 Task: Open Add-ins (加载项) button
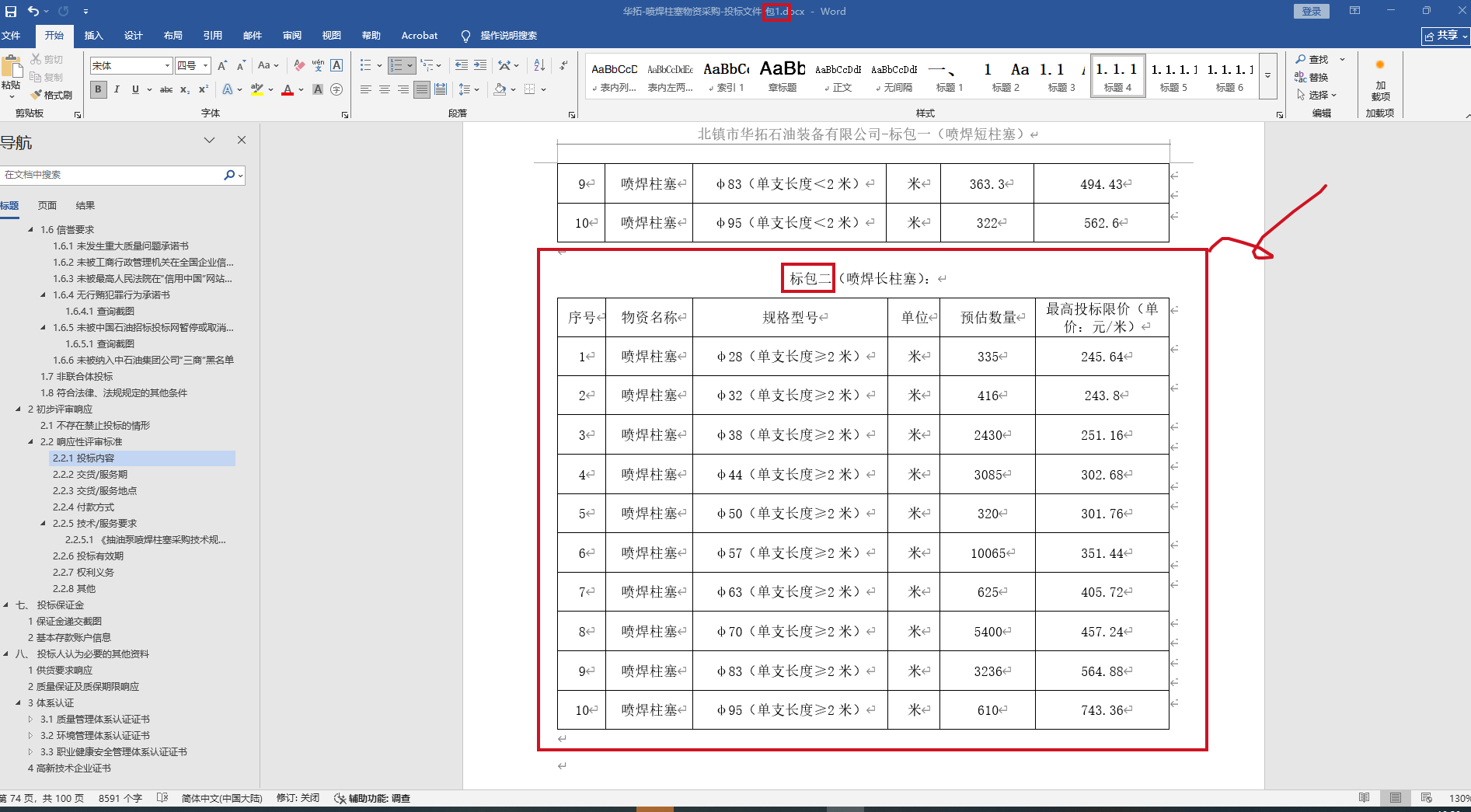click(x=1380, y=80)
